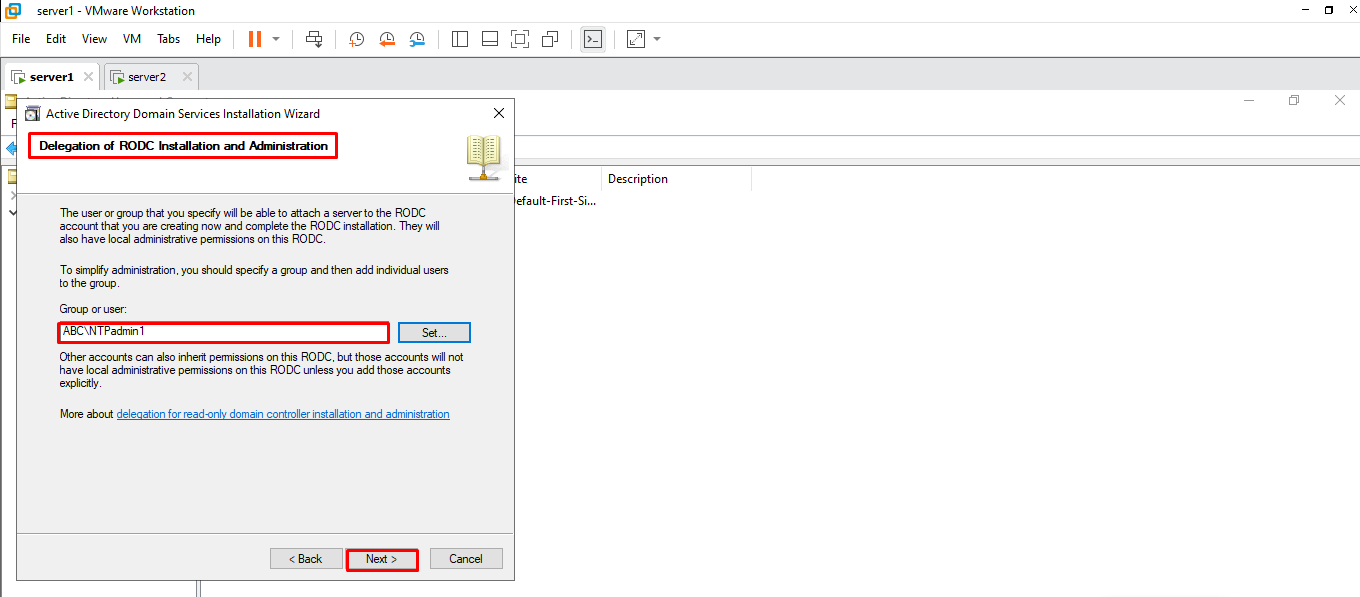Toggle the thumbnail bar view
Viewport: 1360px width, 597px height.
point(490,39)
